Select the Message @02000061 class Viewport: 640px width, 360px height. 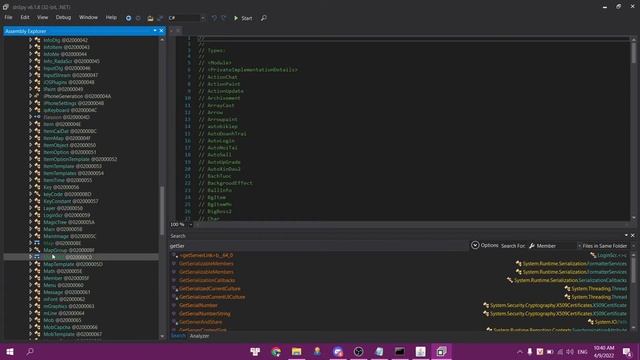67,292
